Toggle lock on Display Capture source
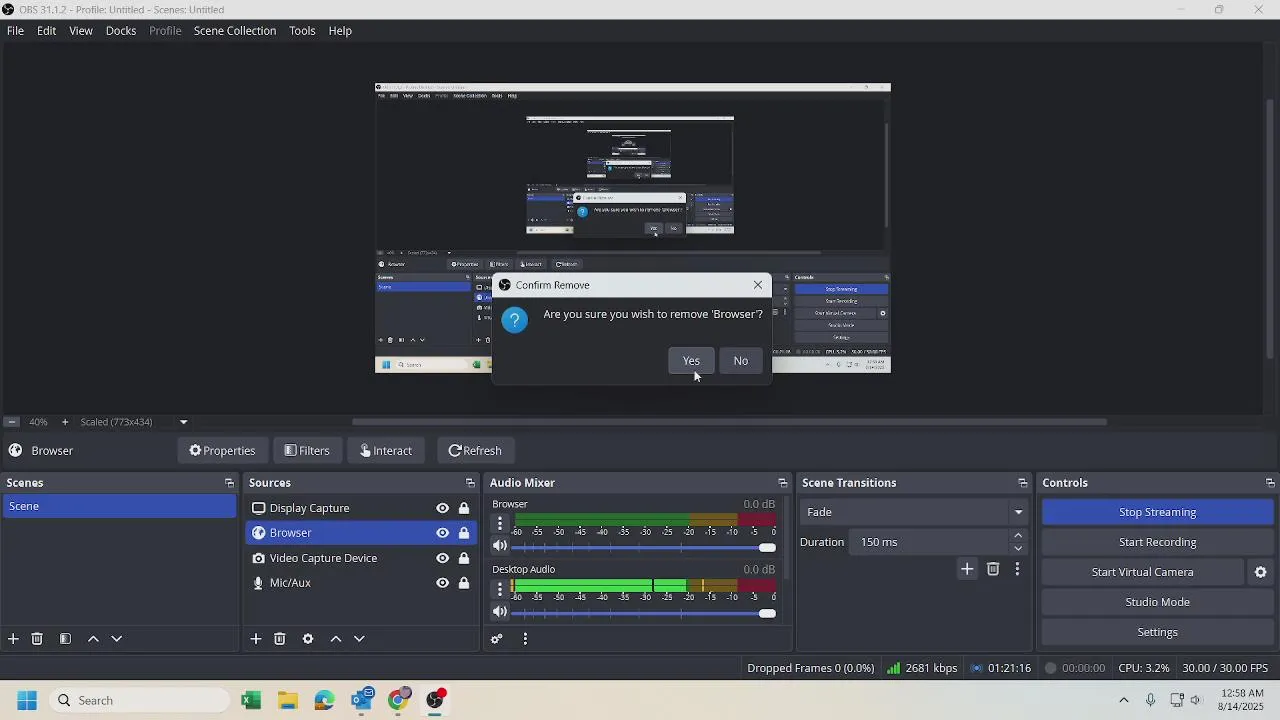Image resolution: width=1280 pixels, height=720 pixels. click(x=464, y=508)
